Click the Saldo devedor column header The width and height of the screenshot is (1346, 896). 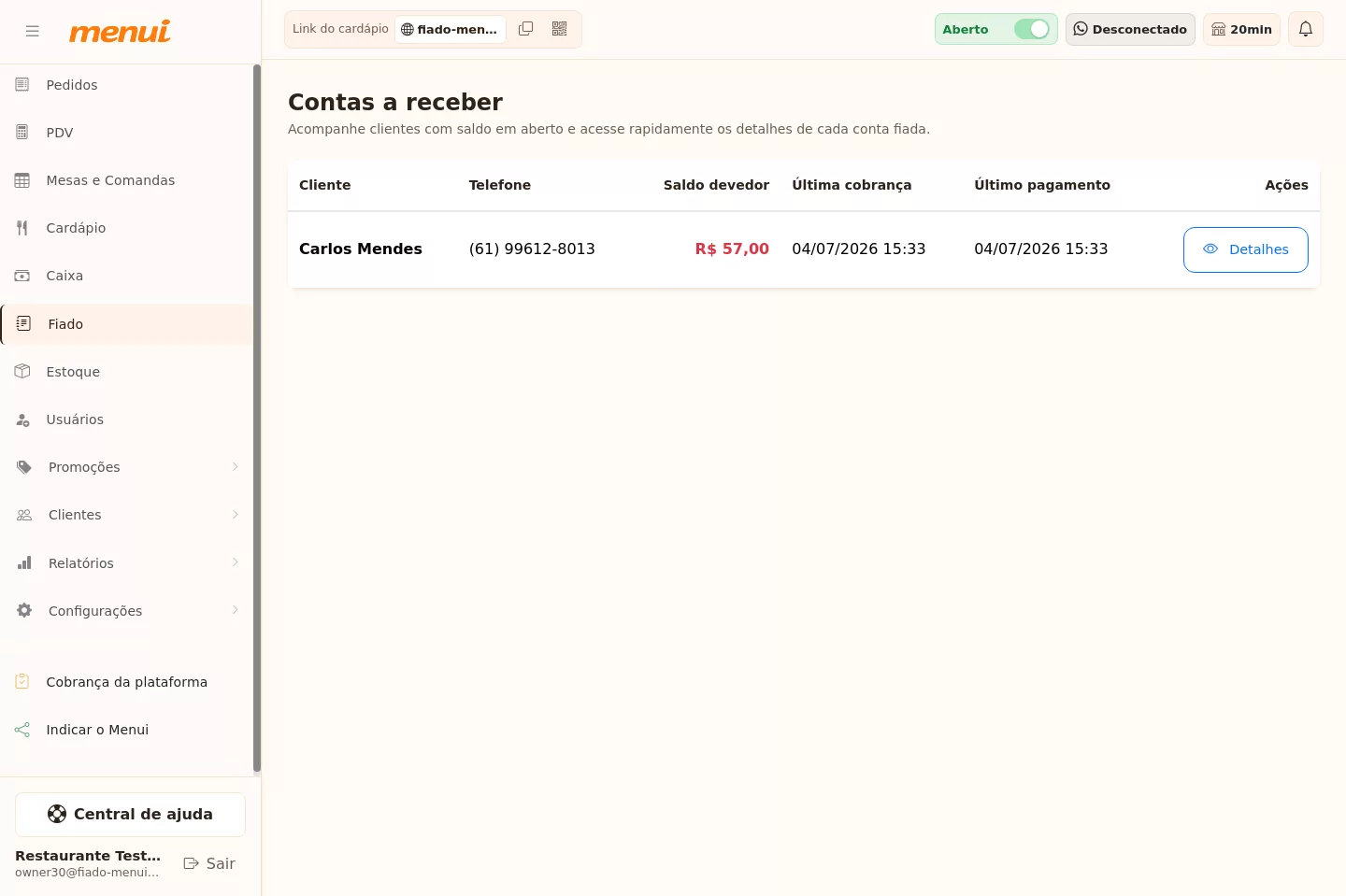click(x=716, y=185)
